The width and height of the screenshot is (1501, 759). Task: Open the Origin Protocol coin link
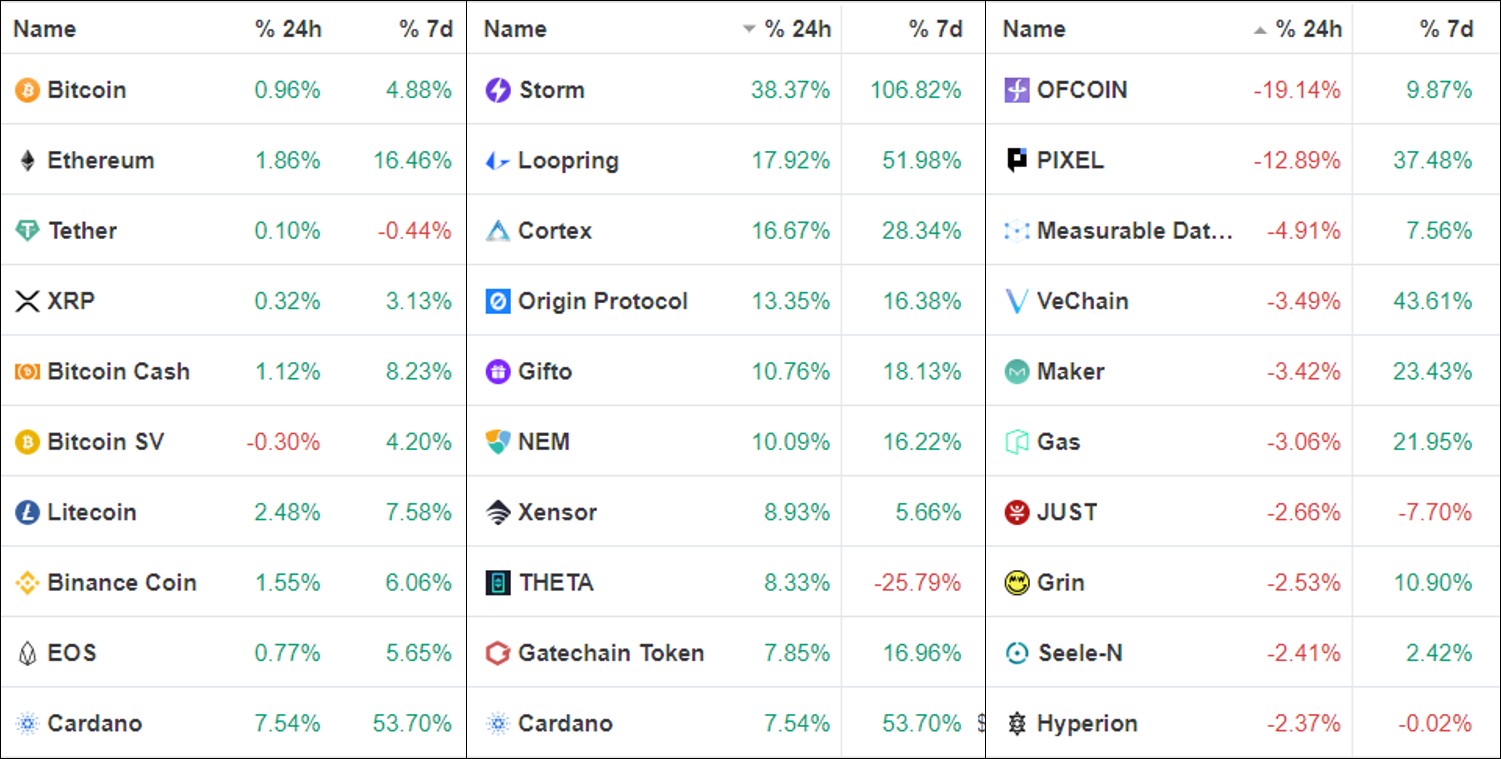tap(602, 301)
